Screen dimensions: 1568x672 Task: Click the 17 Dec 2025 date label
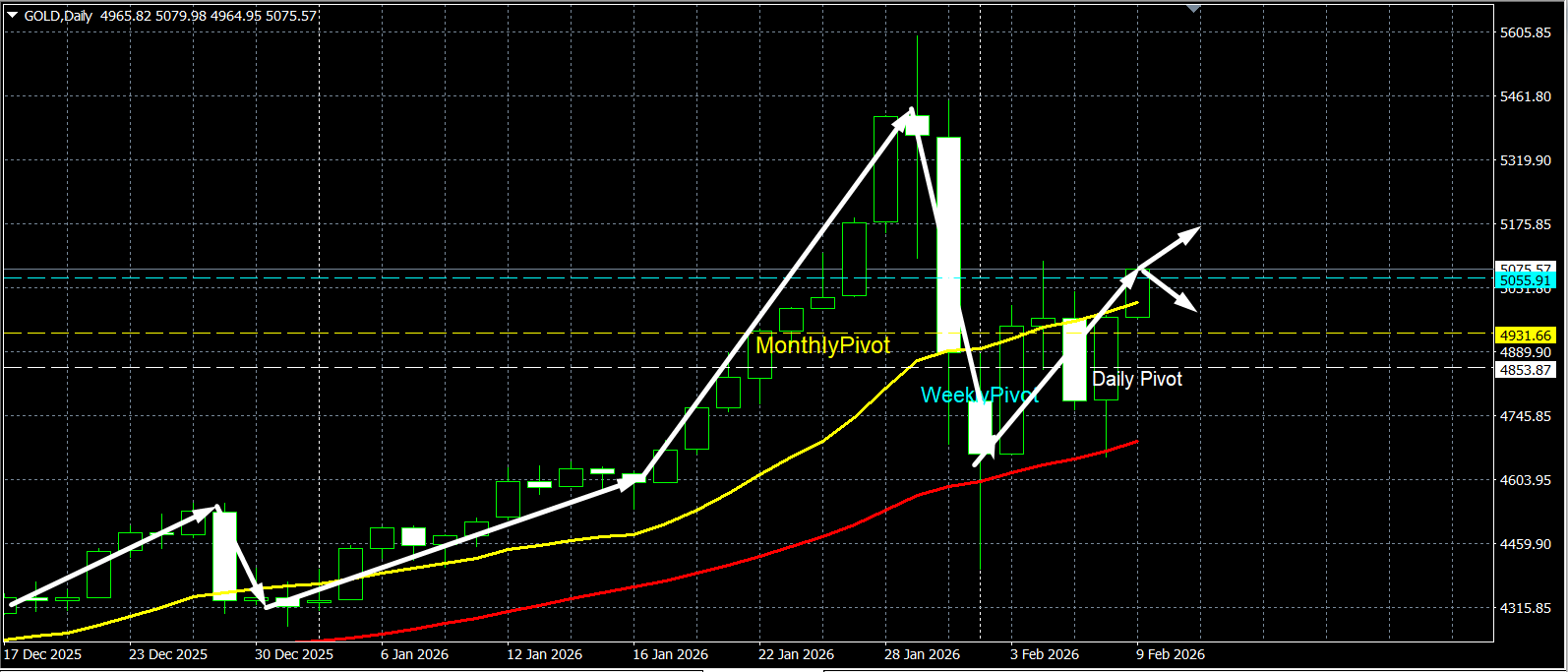[42, 654]
